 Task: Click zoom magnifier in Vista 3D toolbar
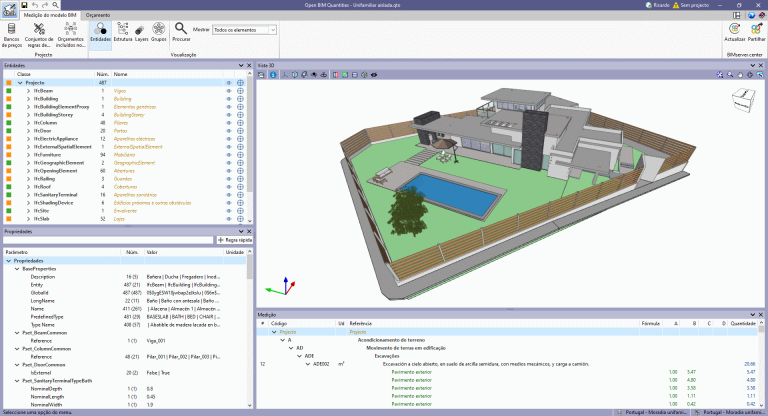pyautogui.click(x=730, y=75)
